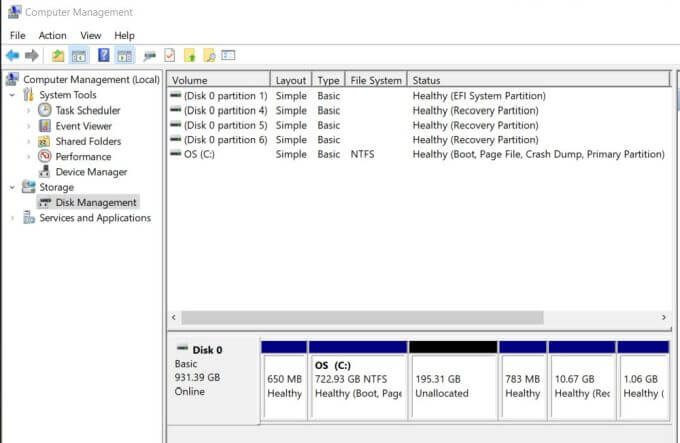Collapse the System Tools tree node
Viewport: 680px width, 443px height.
(x=13, y=94)
